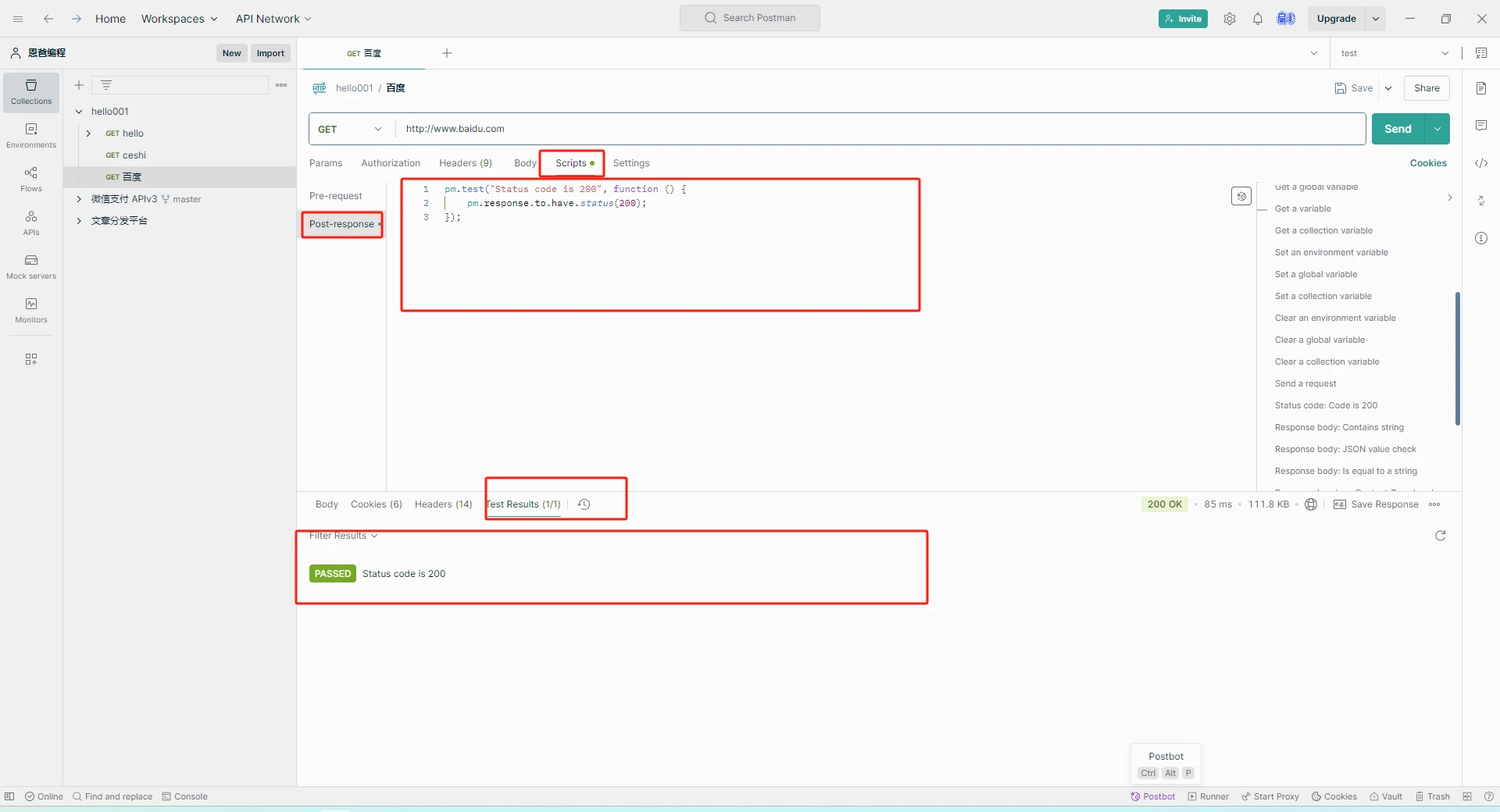Open Collections in sidebar

31,92
